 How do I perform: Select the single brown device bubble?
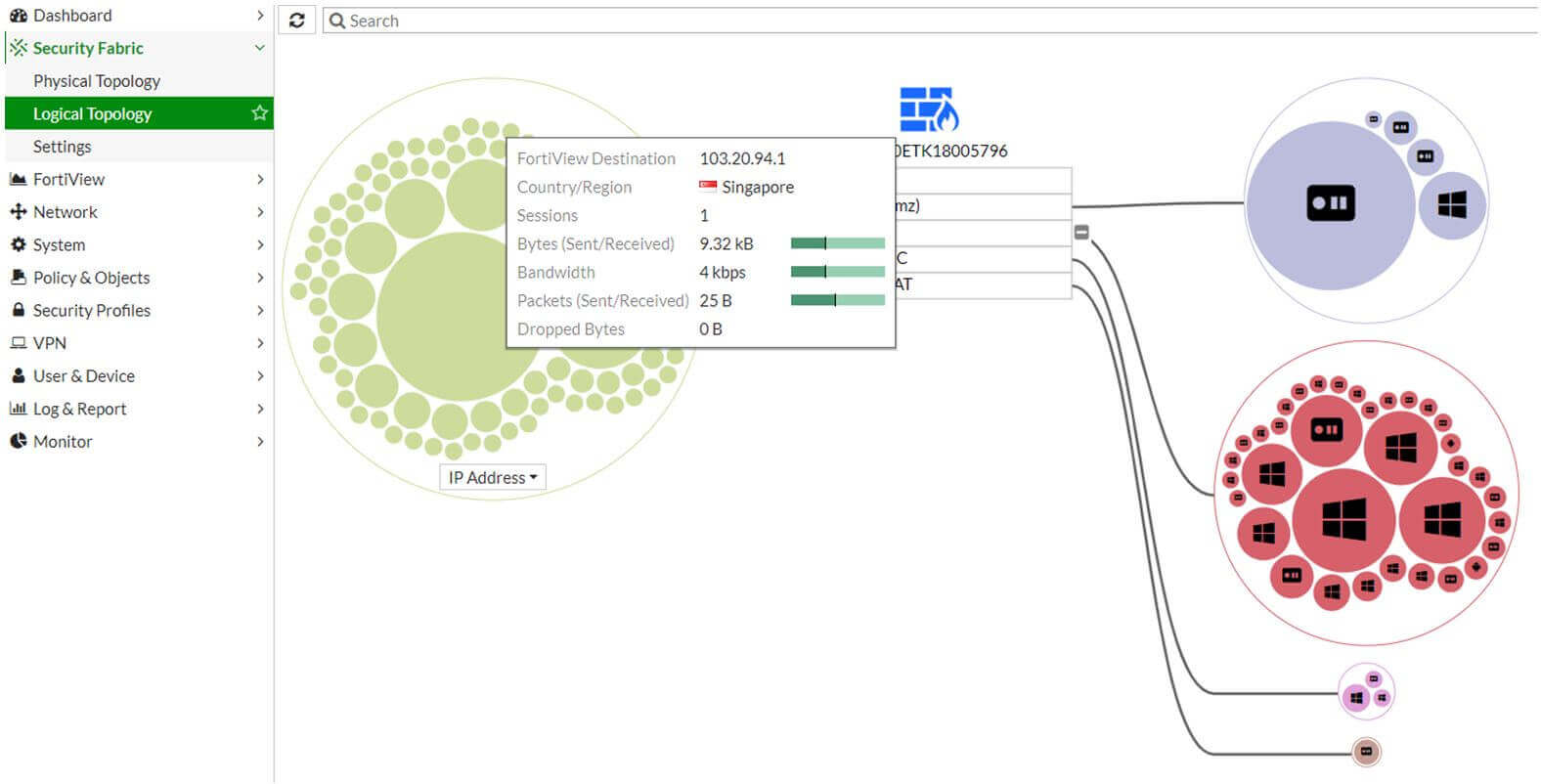1366,752
